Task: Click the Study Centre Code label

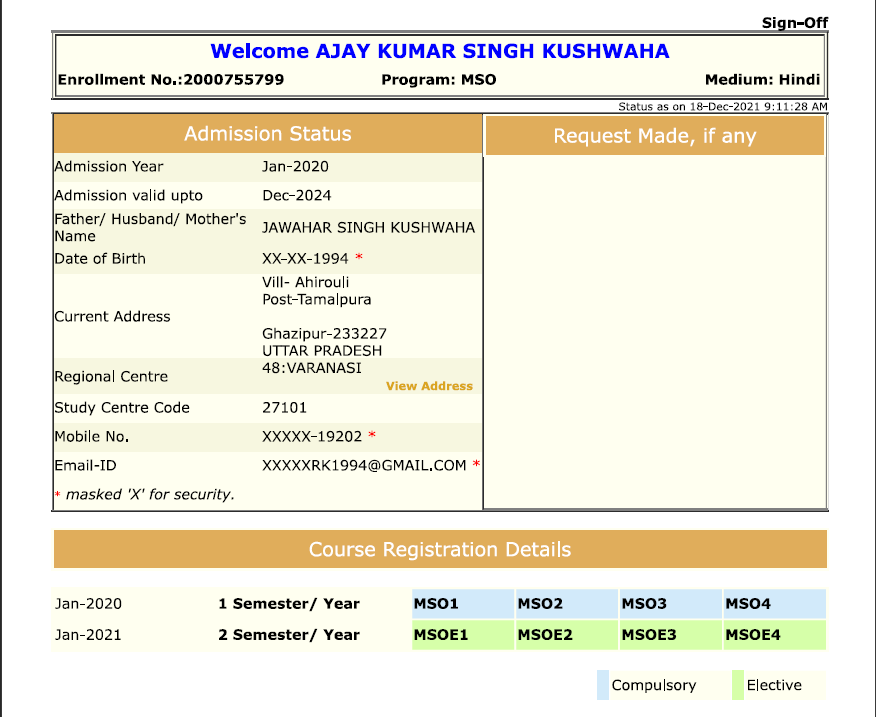Action: (122, 407)
